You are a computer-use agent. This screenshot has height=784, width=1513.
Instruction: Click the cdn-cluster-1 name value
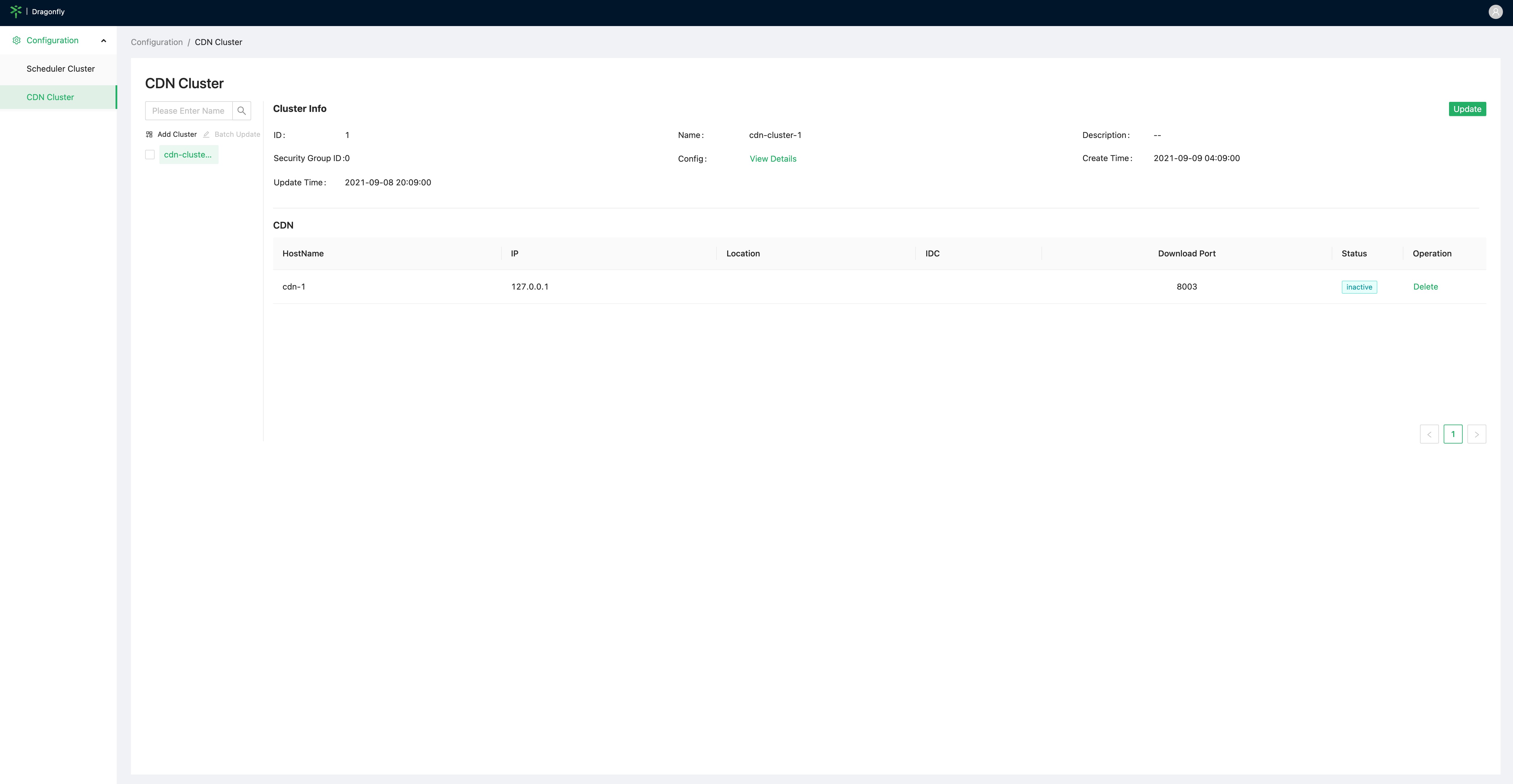point(775,136)
